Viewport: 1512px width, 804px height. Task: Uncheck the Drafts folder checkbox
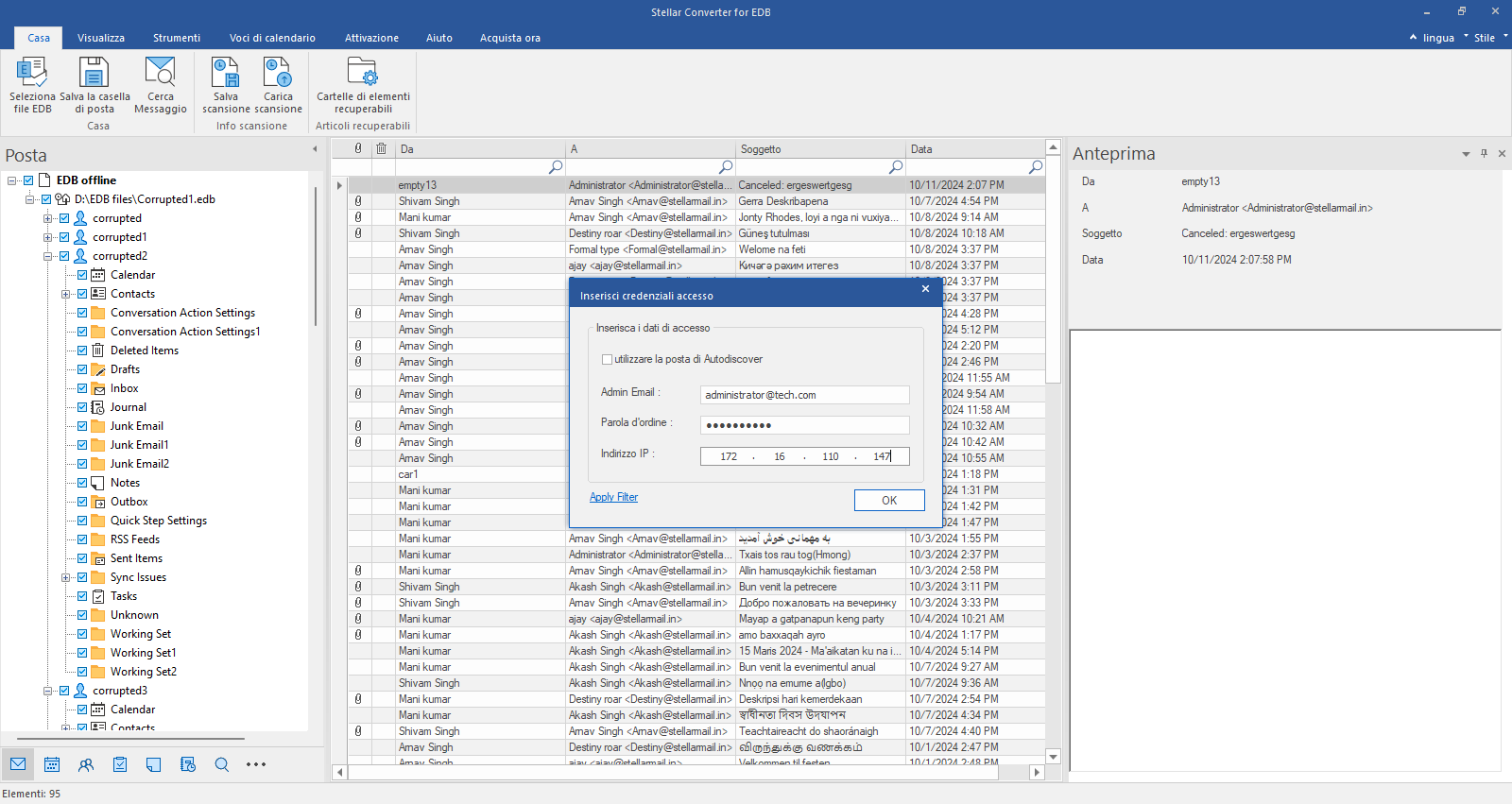pyautogui.click(x=82, y=369)
